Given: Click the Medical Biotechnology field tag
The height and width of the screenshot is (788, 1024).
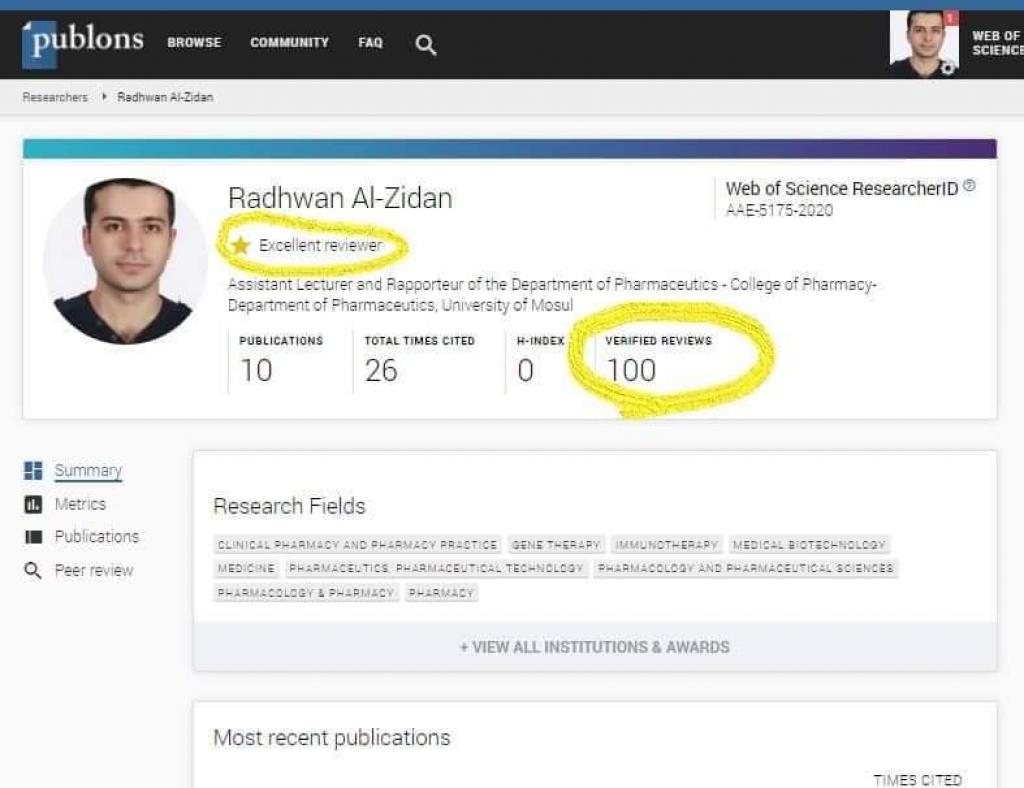Looking at the screenshot, I should [809, 545].
